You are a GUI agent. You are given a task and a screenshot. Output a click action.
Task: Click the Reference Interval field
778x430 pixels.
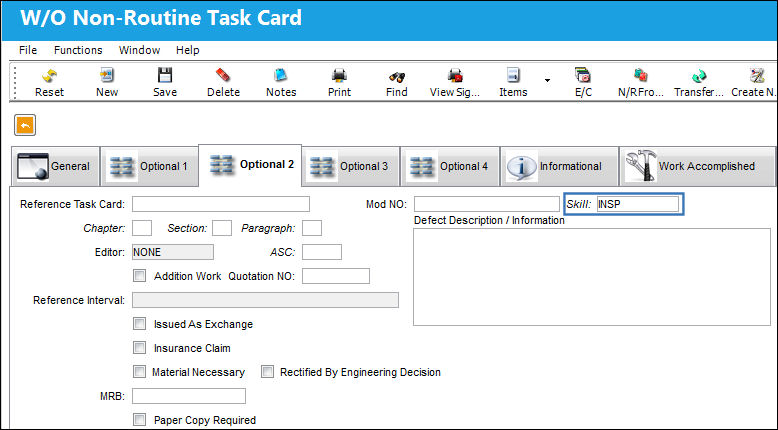pos(265,300)
